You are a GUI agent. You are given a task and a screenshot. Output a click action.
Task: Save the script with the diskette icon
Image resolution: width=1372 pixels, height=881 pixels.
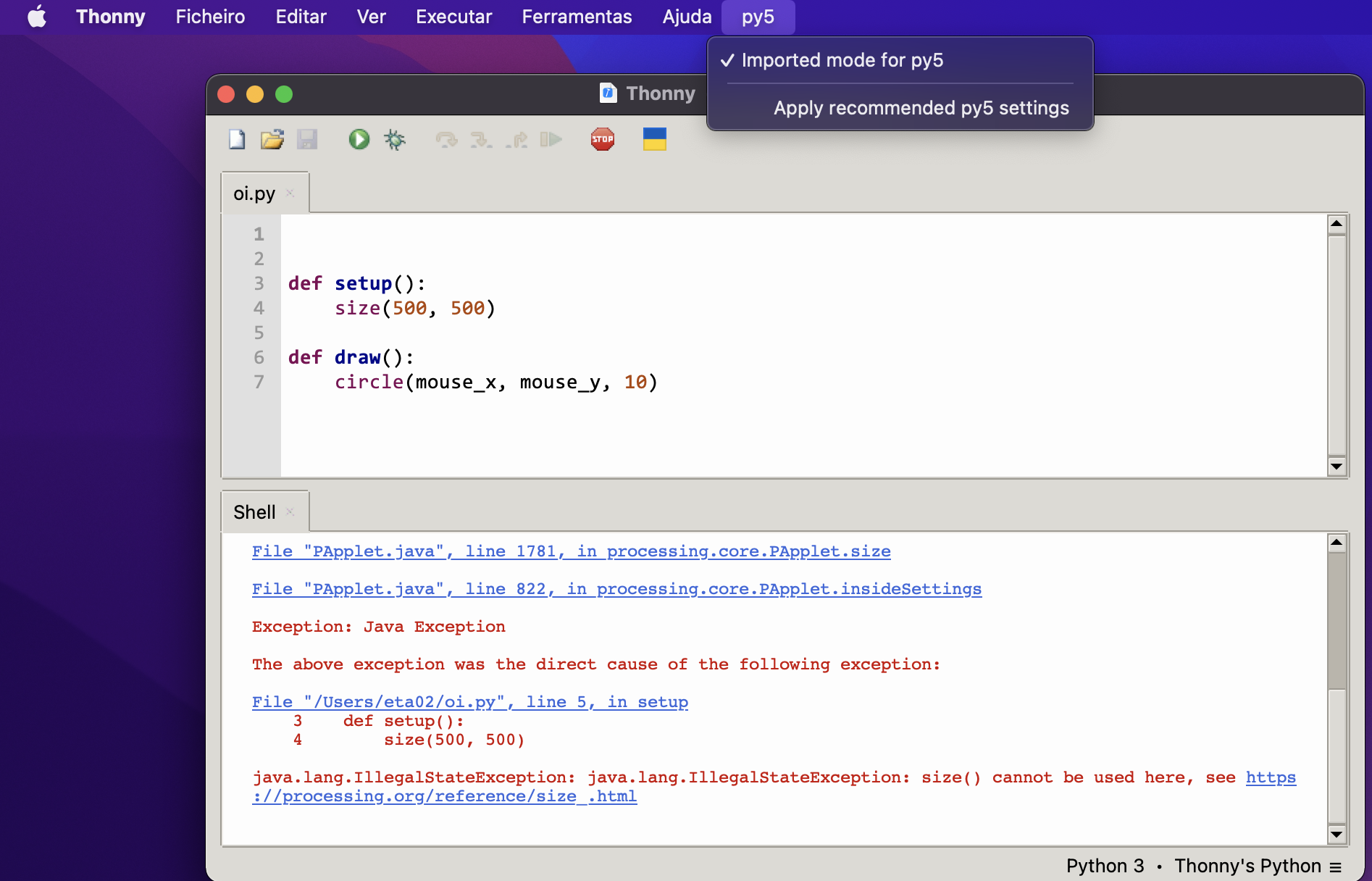[307, 139]
